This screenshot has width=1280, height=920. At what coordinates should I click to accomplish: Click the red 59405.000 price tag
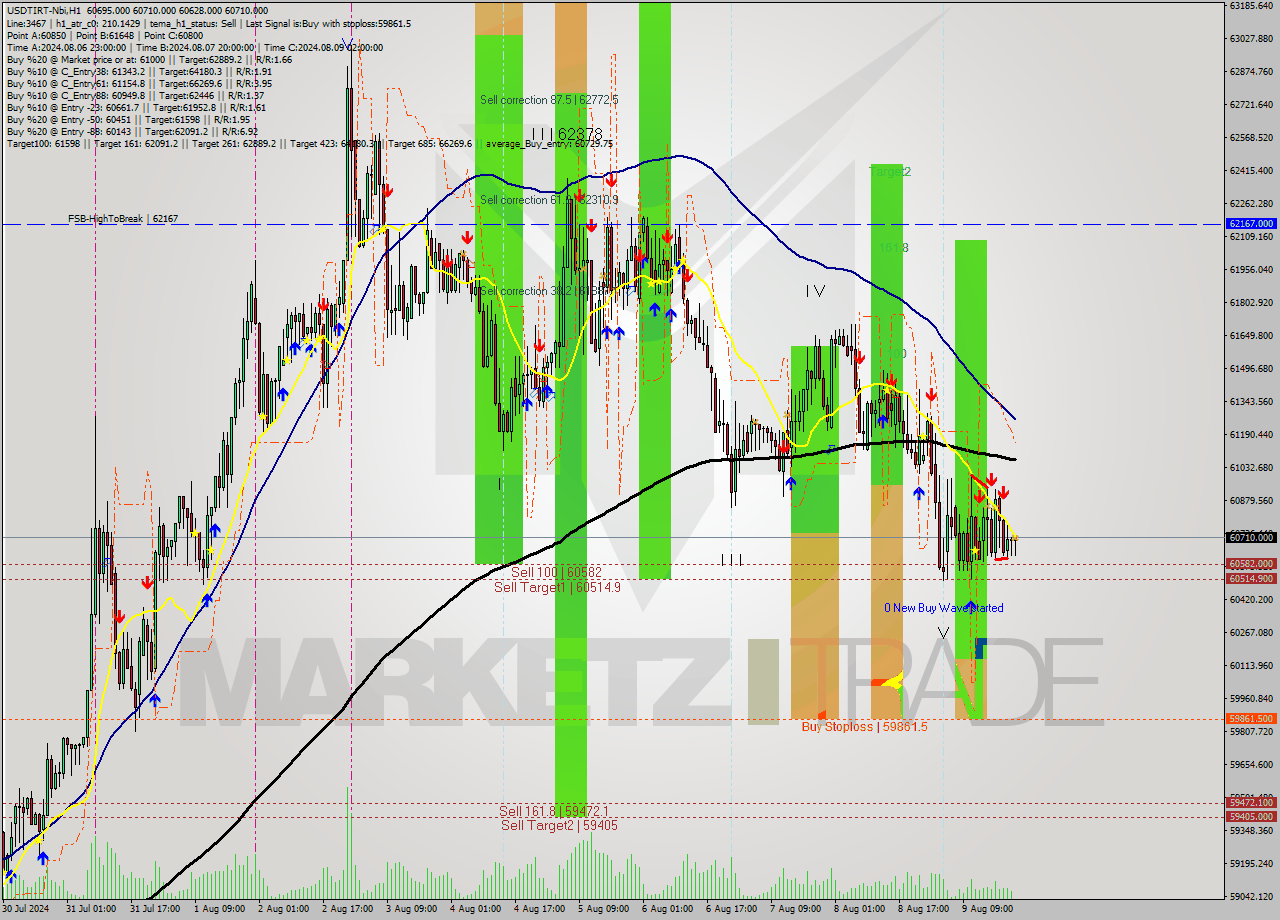click(x=1251, y=816)
